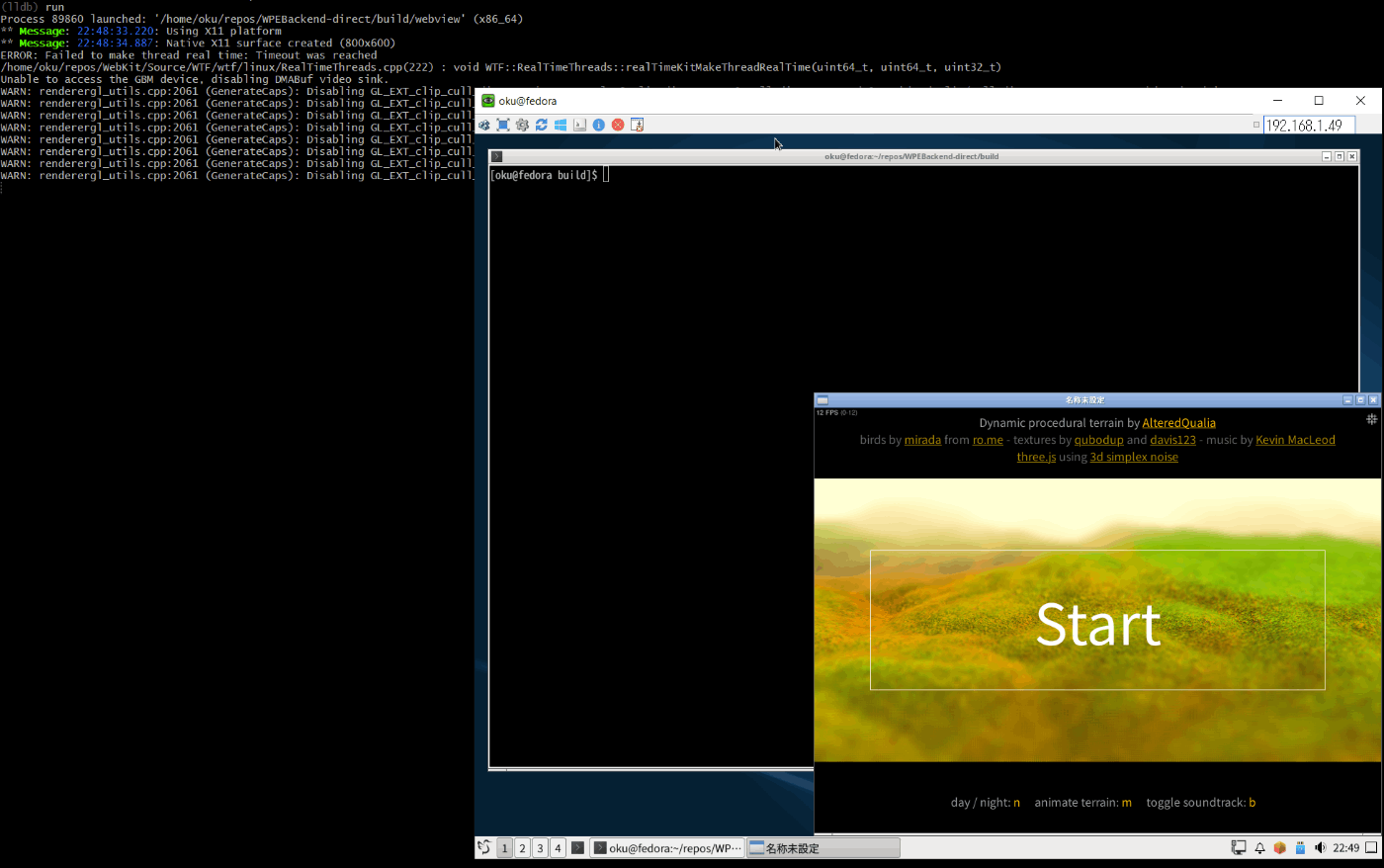Screen dimensions: 1384x868
Task: Click the oku@fedora VNC title icon
Action: point(487,101)
